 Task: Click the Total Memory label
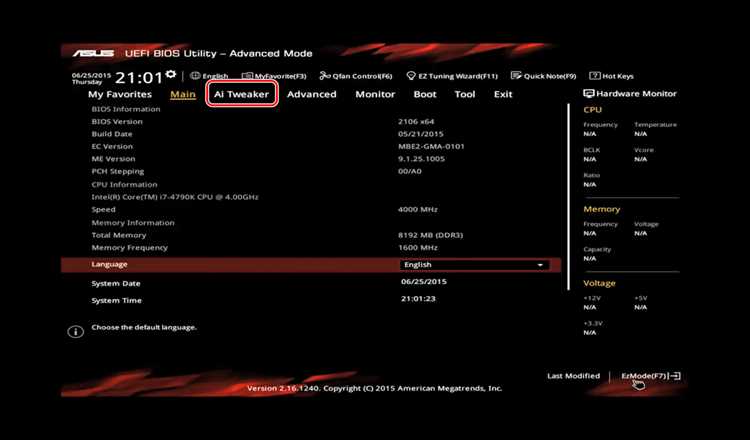point(119,235)
